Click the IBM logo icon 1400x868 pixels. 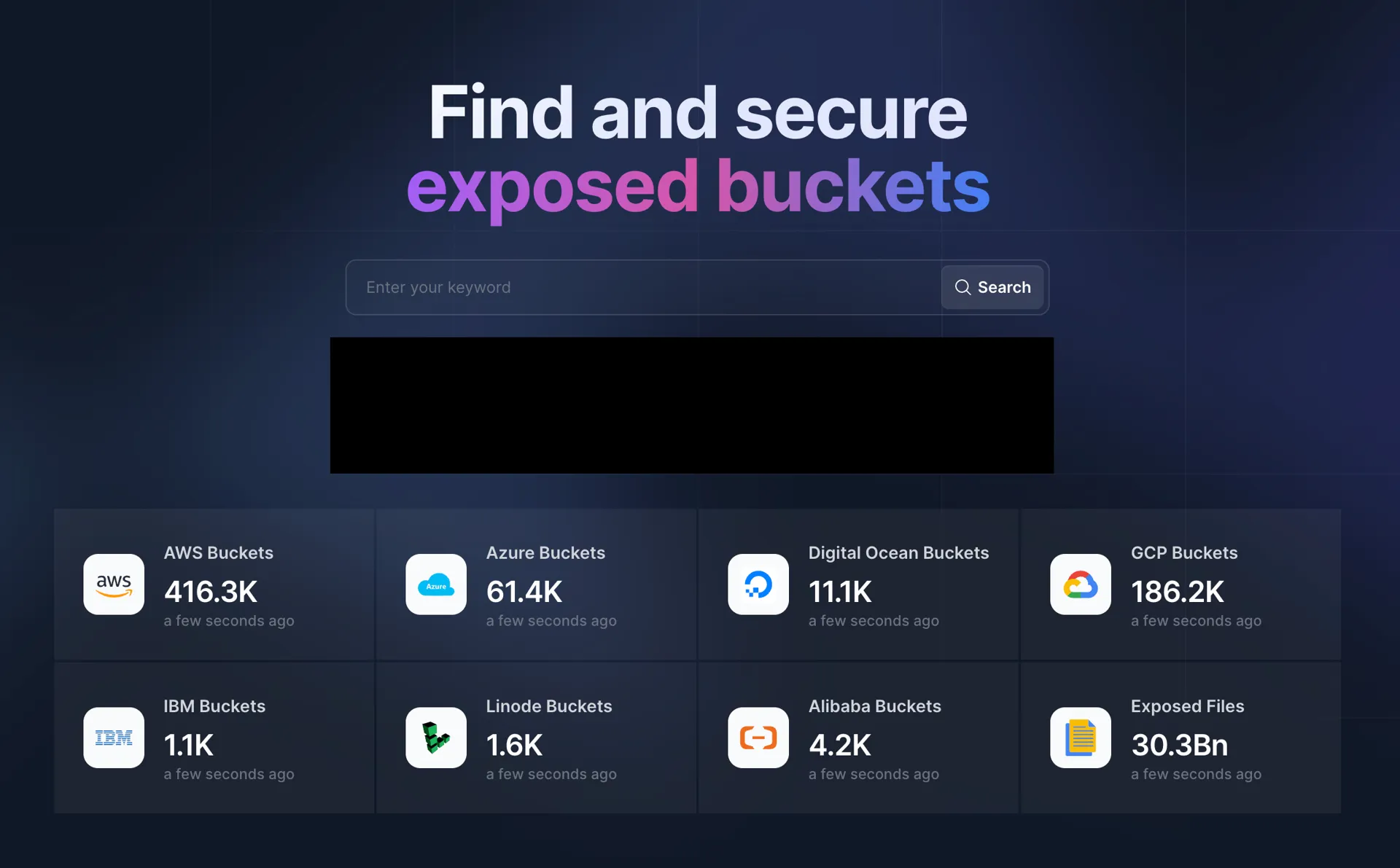click(114, 738)
